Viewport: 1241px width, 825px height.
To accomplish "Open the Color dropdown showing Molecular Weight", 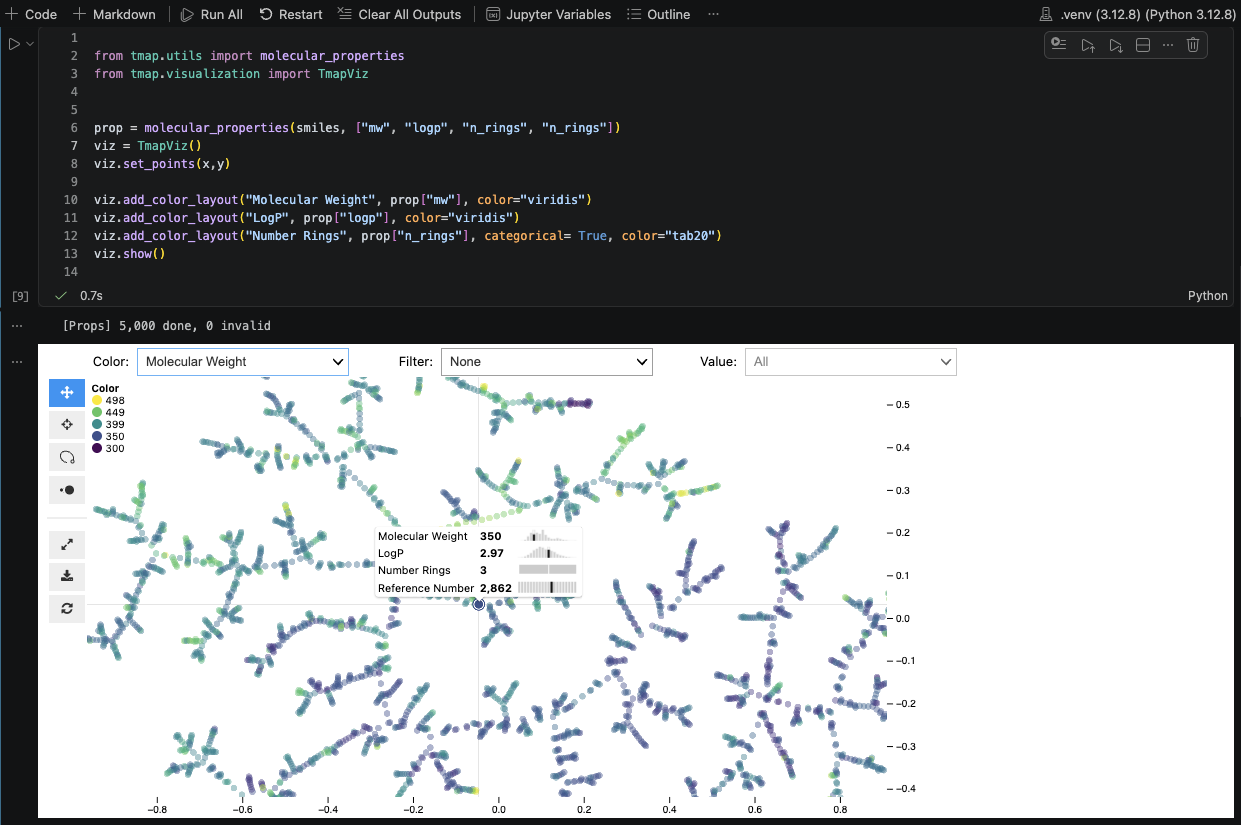I will [243, 362].
